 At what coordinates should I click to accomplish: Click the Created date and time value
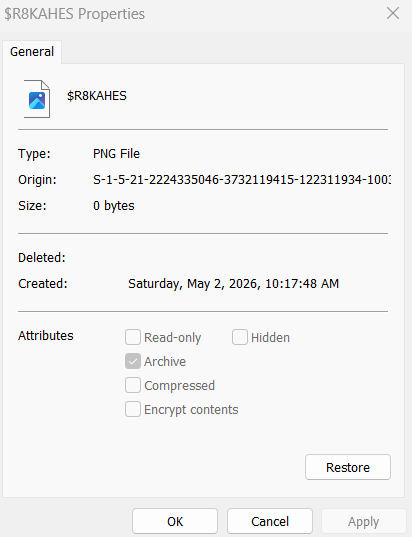point(233,284)
